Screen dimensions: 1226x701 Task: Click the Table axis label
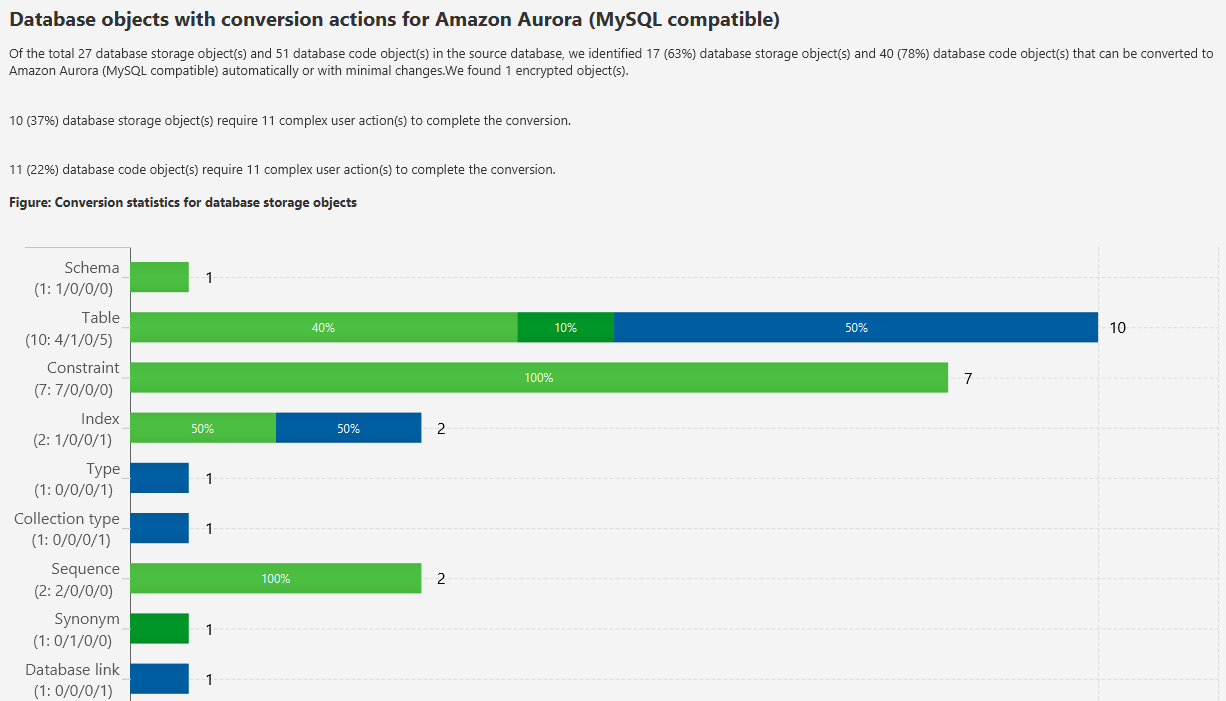pos(101,318)
